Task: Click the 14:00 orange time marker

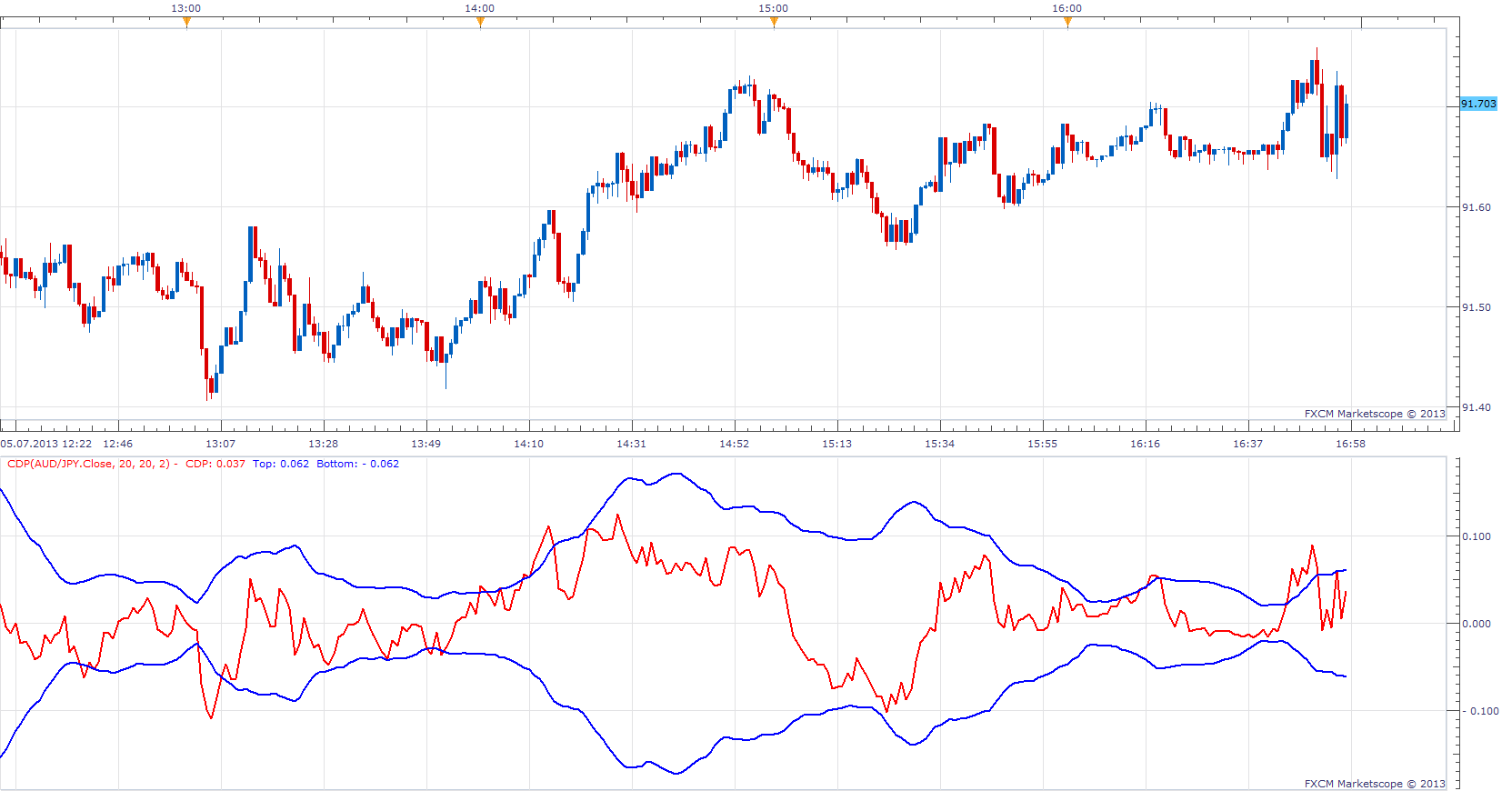Action: point(480,23)
